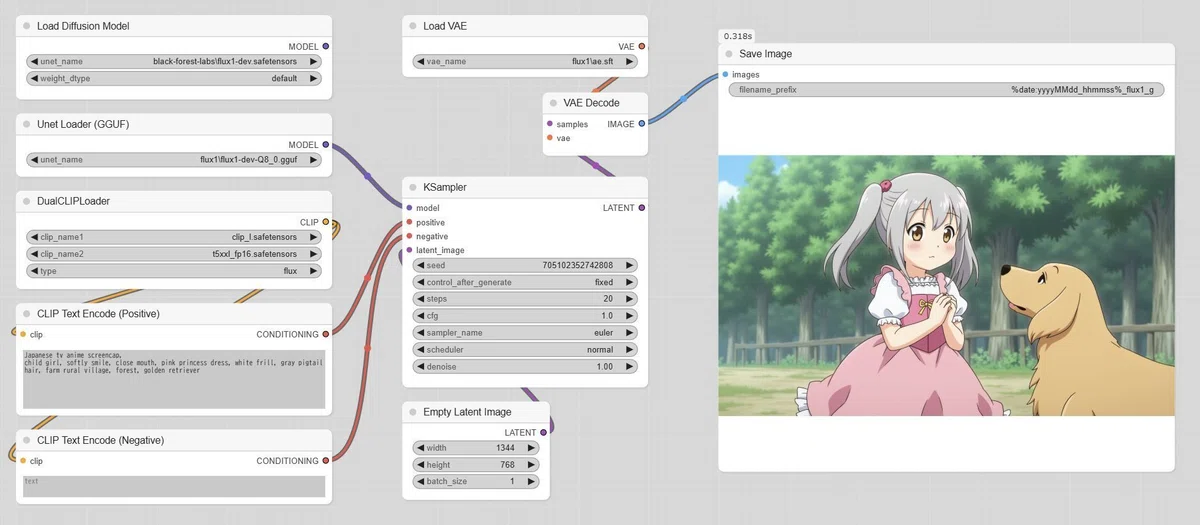Screen dimensions: 1200x525
Task: Click the negative prompt text box
Action: point(175,487)
